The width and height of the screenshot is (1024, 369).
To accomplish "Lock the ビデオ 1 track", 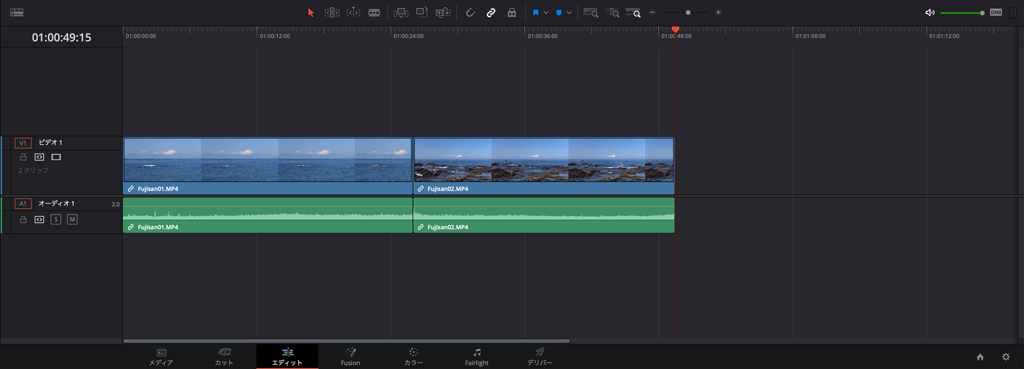I will tap(23, 157).
